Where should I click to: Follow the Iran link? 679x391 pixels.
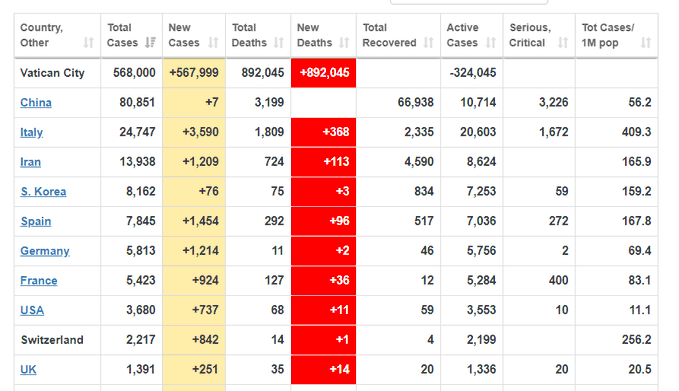coord(30,162)
